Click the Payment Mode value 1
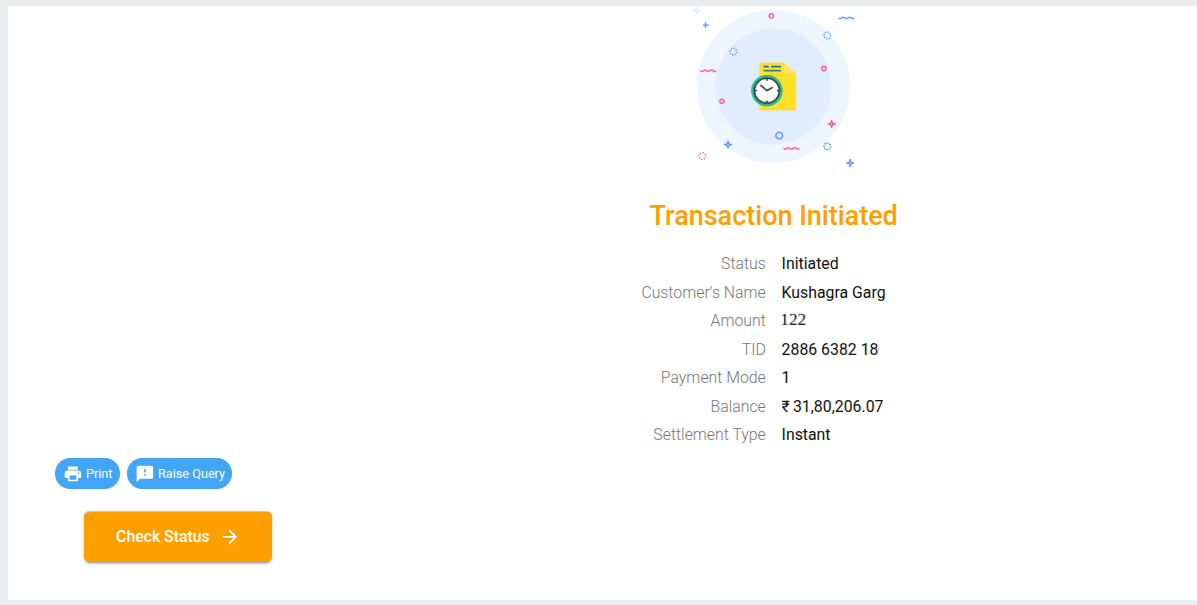 tap(786, 378)
